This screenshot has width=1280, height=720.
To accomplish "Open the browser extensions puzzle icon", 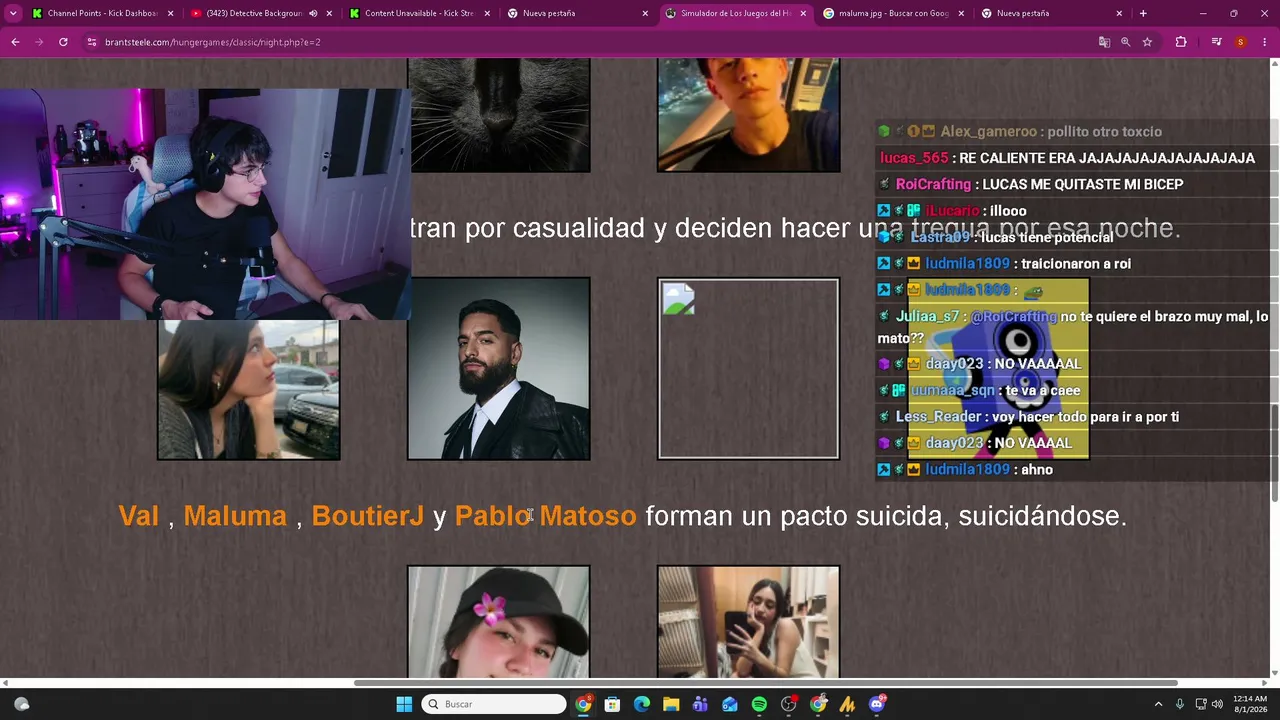I will pyautogui.click(x=1181, y=42).
